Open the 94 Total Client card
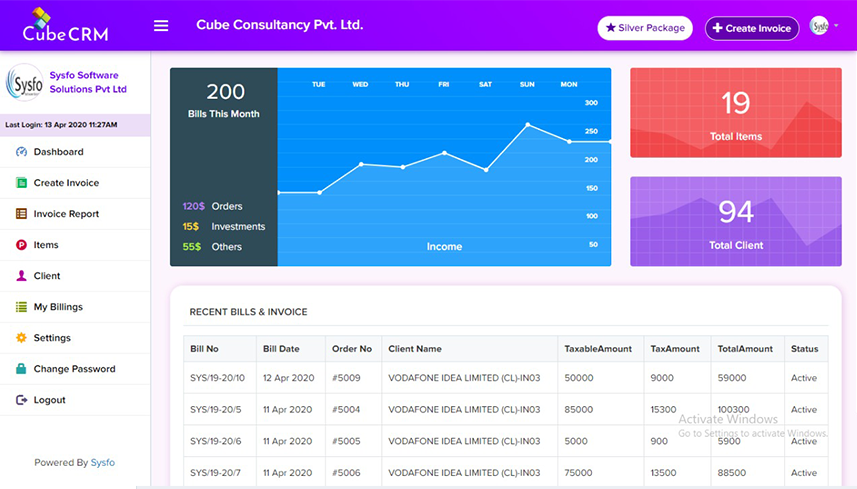This screenshot has width=857, height=489. tap(736, 221)
